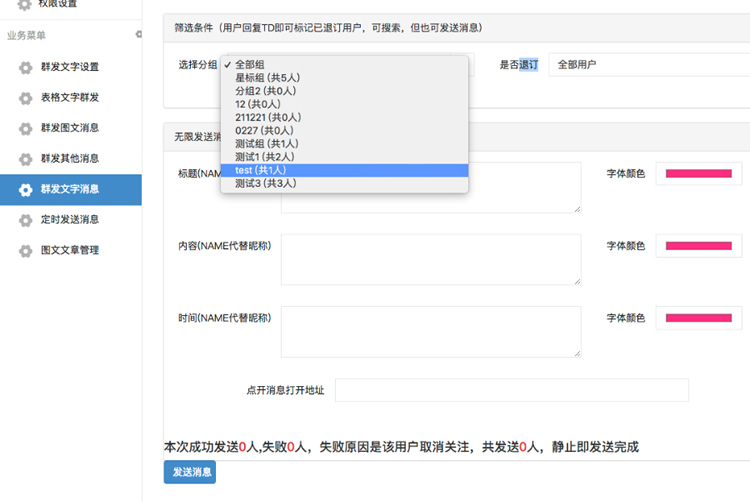The height and width of the screenshot is (502, 750).
Task: Choose 分组2 (共0人) option
Action: coord(344,91)
